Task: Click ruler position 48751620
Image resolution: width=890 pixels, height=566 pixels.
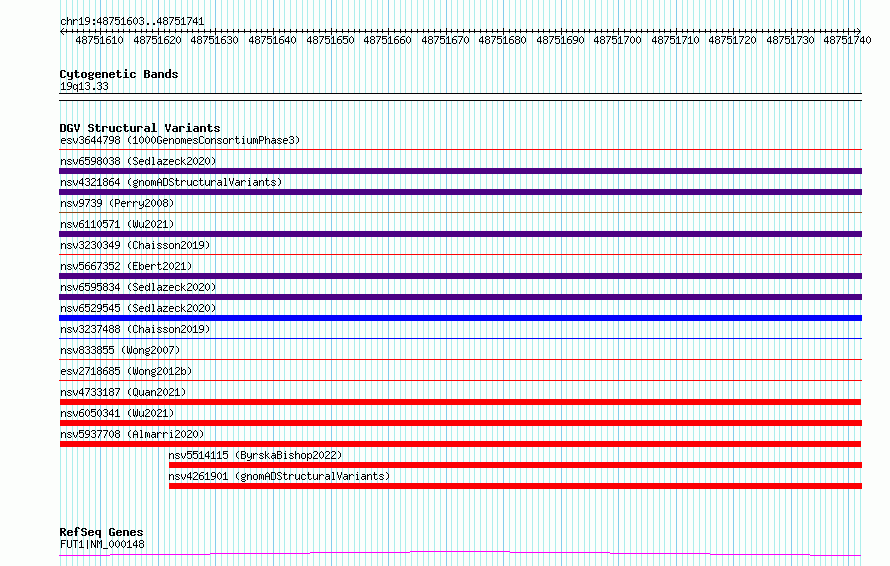Action: click(x=157, y=40)
